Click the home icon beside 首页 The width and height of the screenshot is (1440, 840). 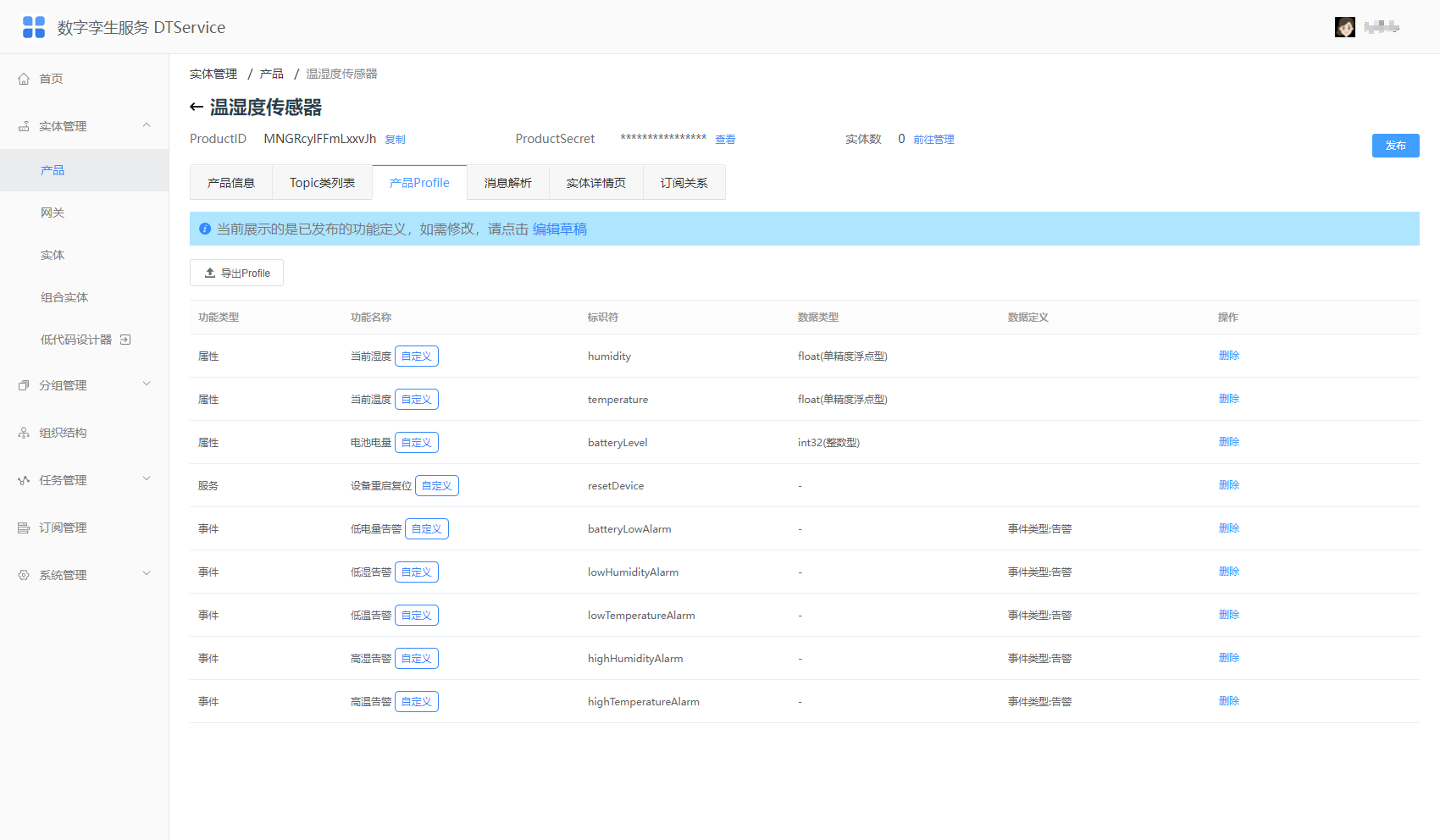pyautogui.click(x=24, y=79)
